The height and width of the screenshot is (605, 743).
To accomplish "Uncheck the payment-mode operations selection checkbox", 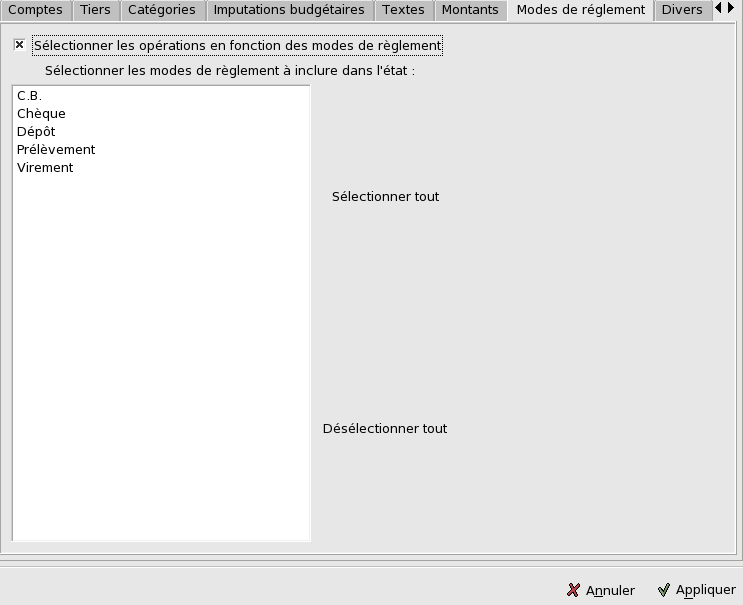I will point(19,45).
